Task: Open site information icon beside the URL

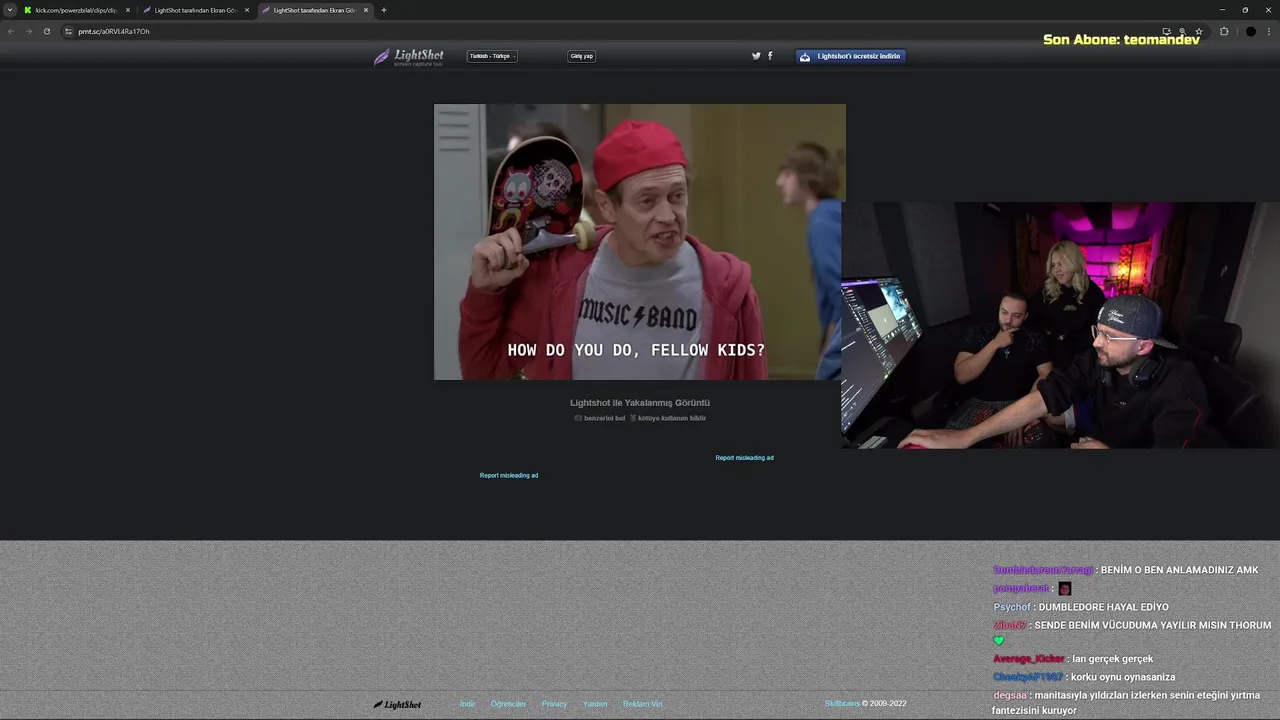Action: coord(69,31)
